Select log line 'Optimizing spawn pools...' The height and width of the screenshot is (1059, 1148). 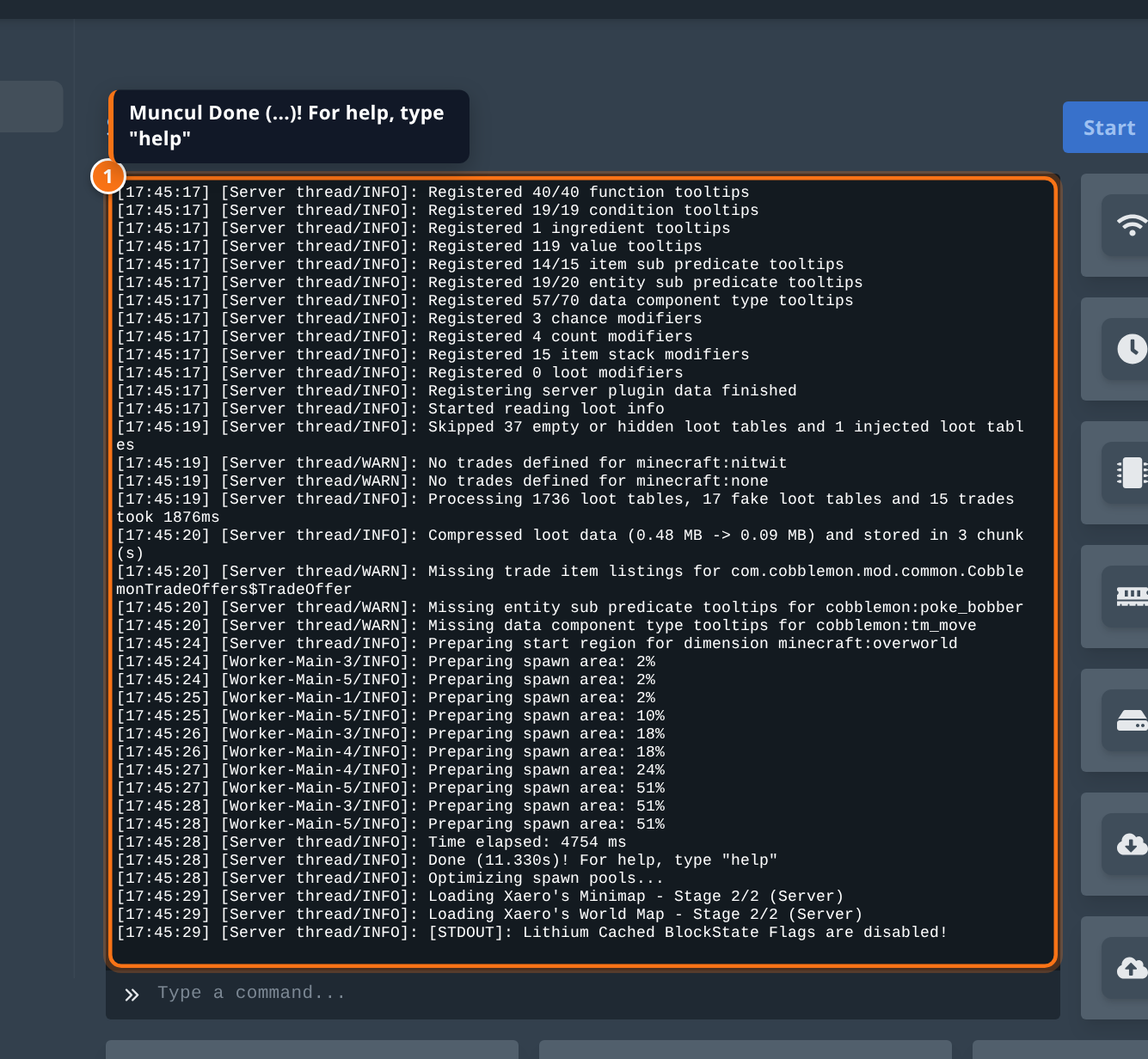(x=390, y=878)
